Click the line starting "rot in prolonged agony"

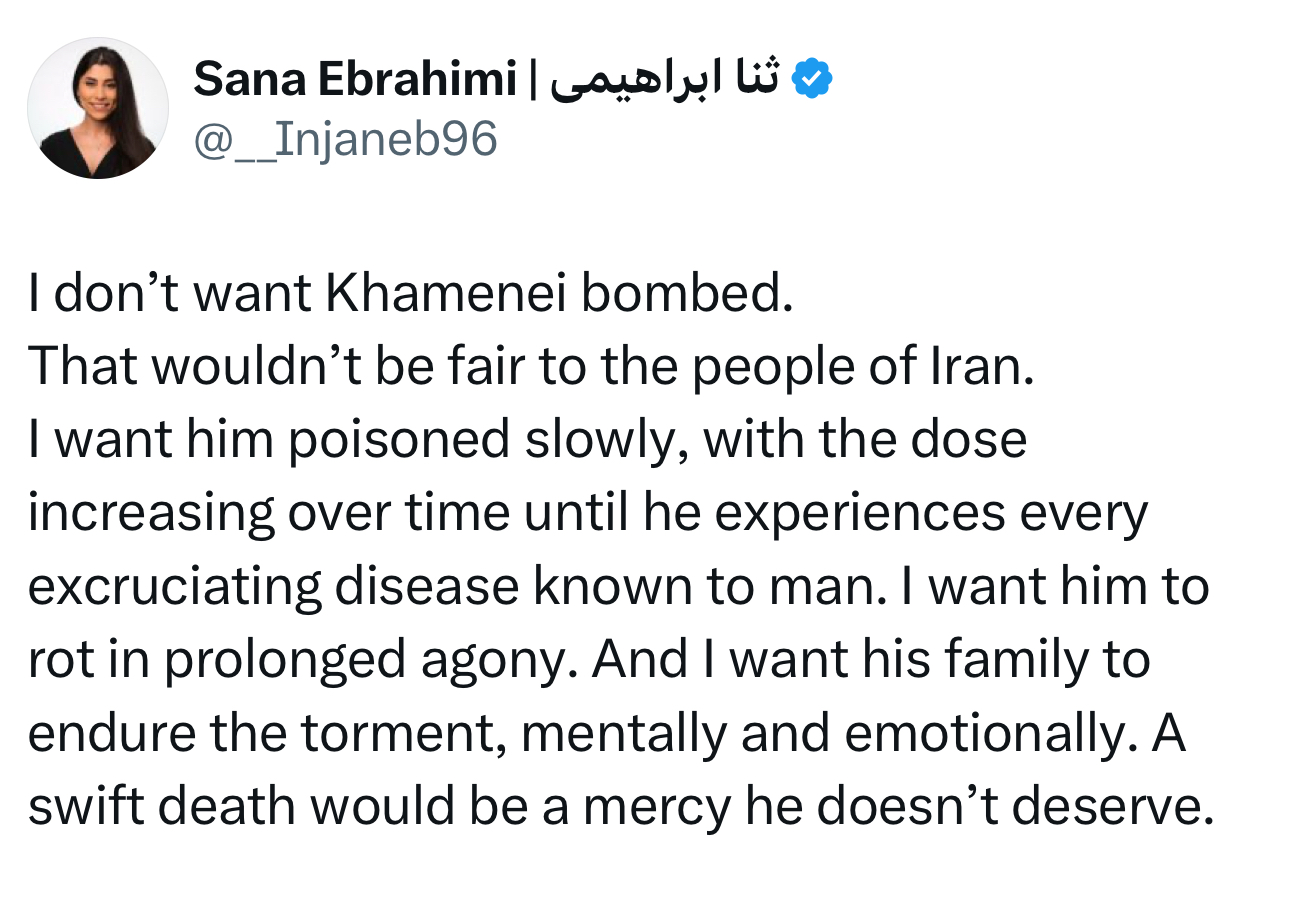589,660
